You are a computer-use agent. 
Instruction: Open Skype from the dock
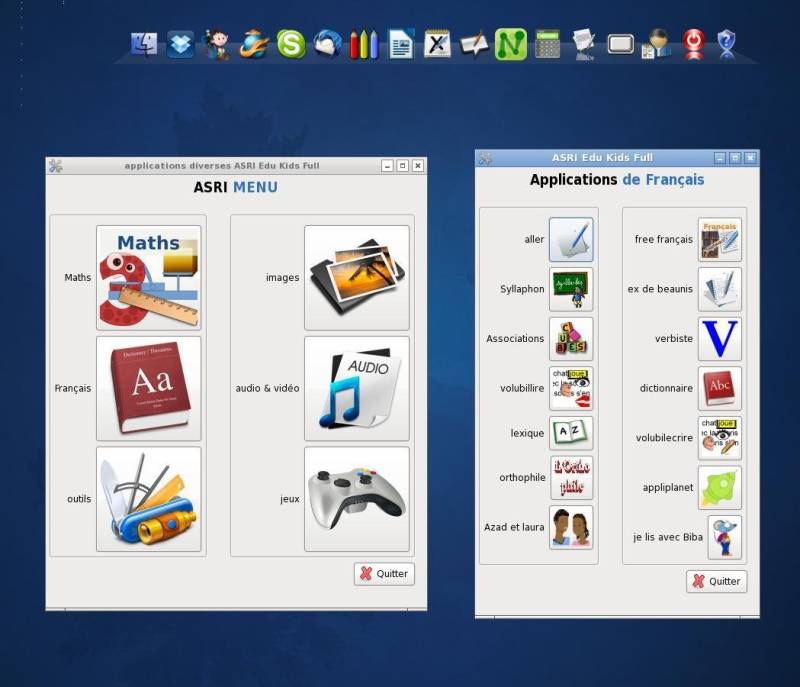291,44
